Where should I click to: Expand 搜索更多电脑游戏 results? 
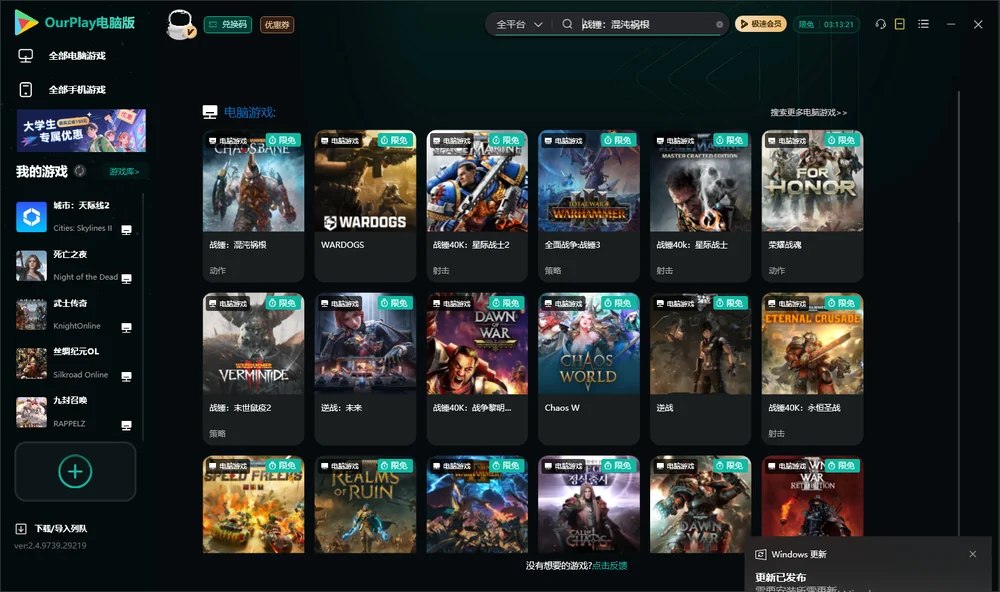click(809, 112)
